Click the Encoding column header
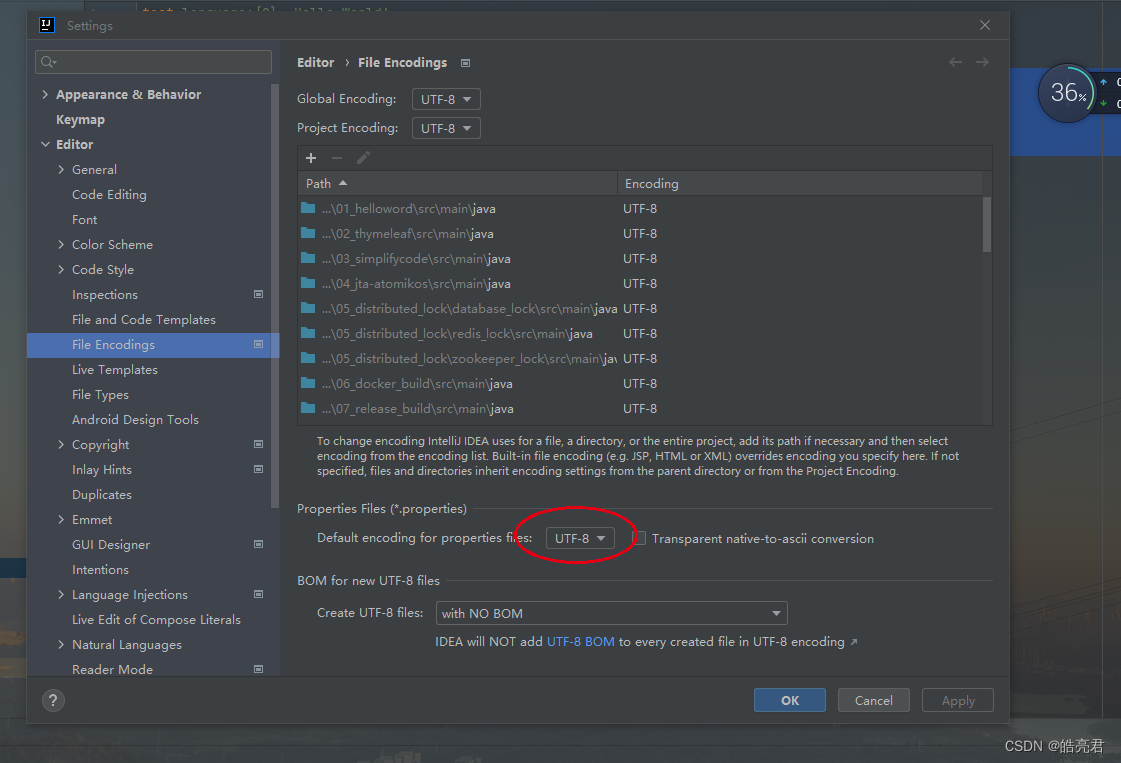 800,184
